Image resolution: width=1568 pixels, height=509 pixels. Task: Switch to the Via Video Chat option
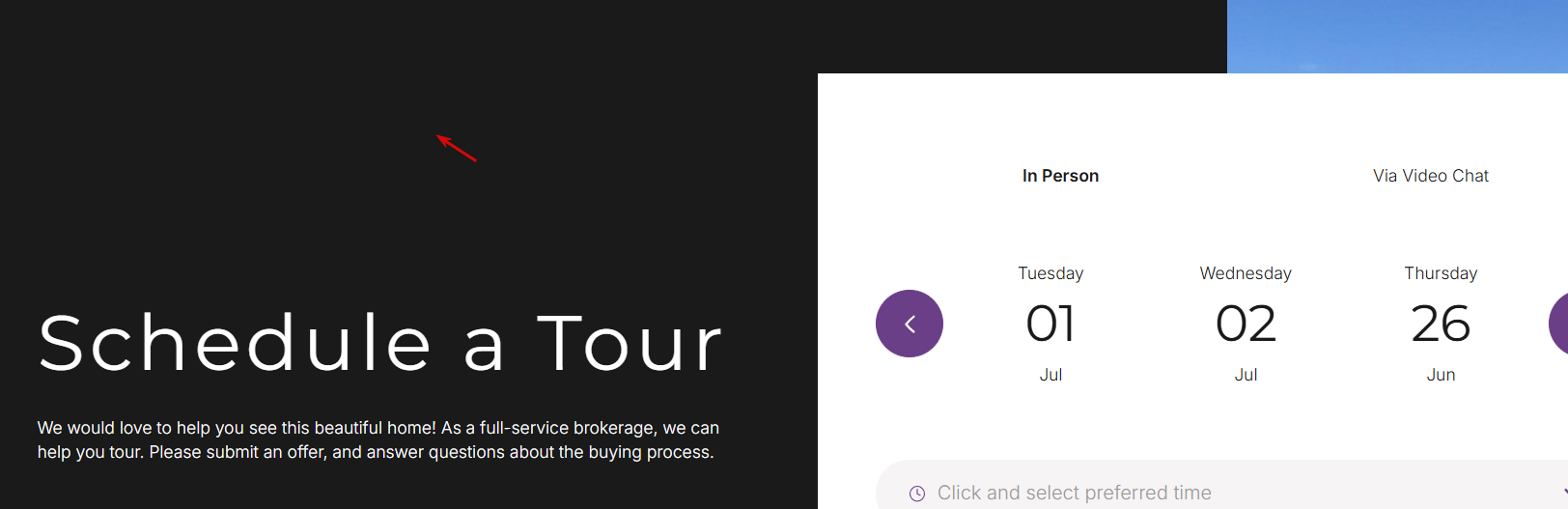coord(1431,176)
